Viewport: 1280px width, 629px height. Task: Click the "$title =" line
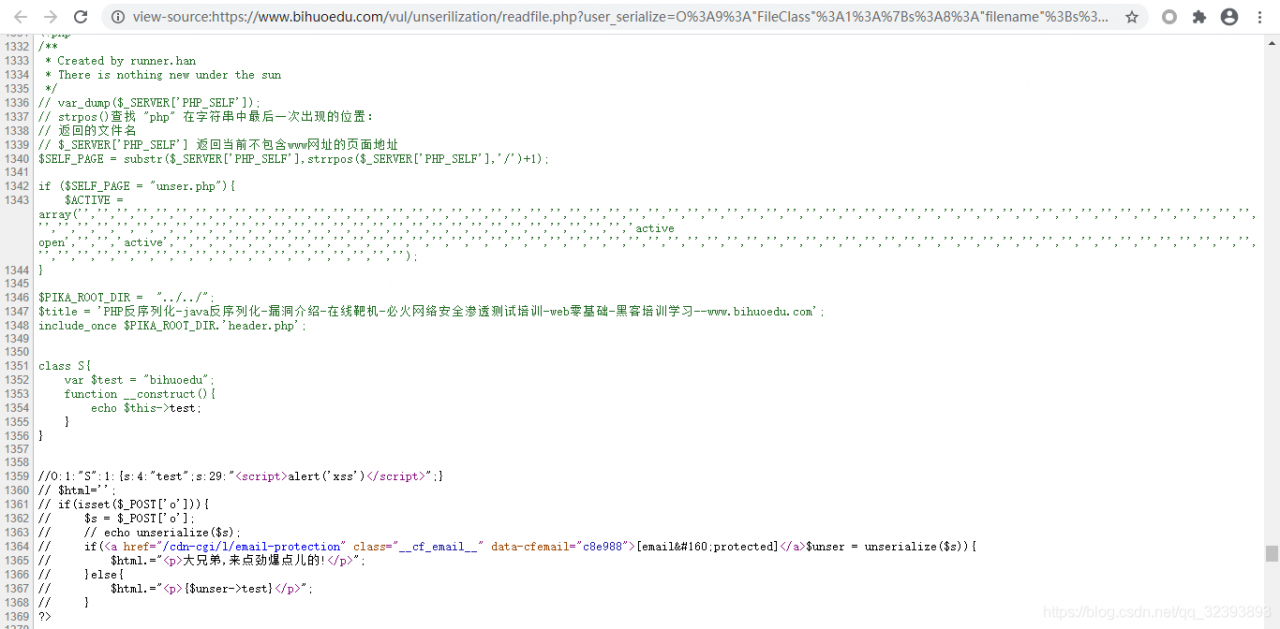point(432,311)
